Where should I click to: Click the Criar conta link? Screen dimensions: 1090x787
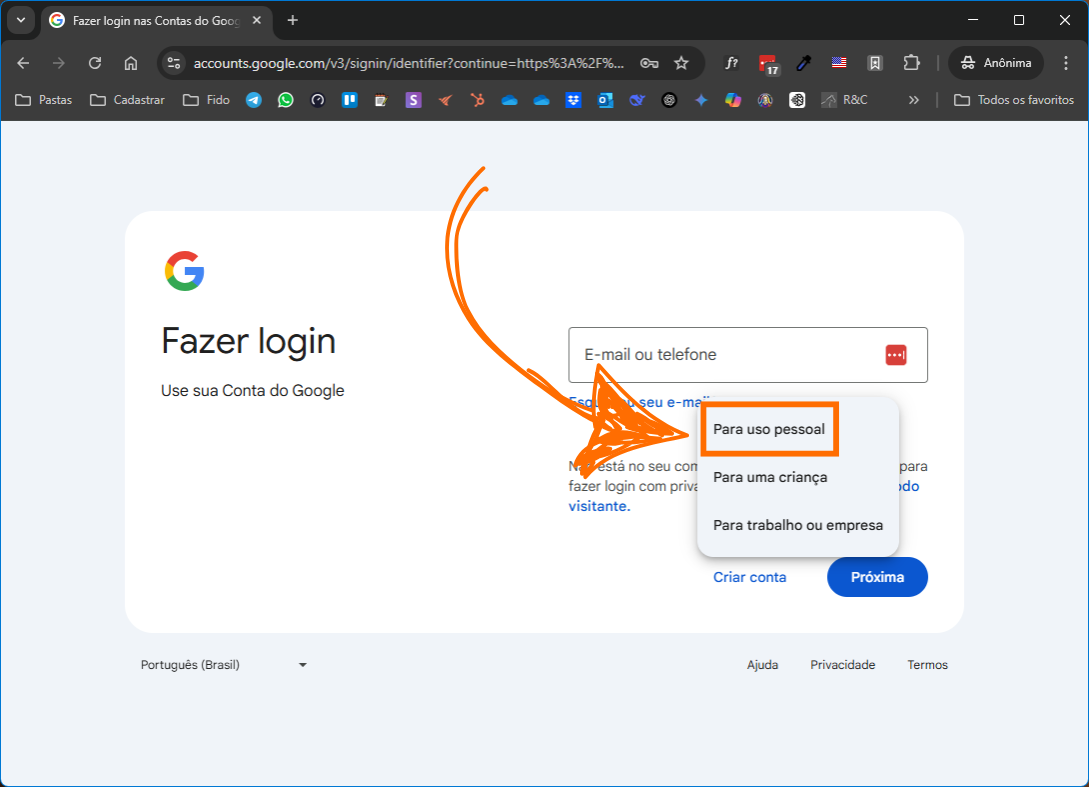(x=749, y=577)
